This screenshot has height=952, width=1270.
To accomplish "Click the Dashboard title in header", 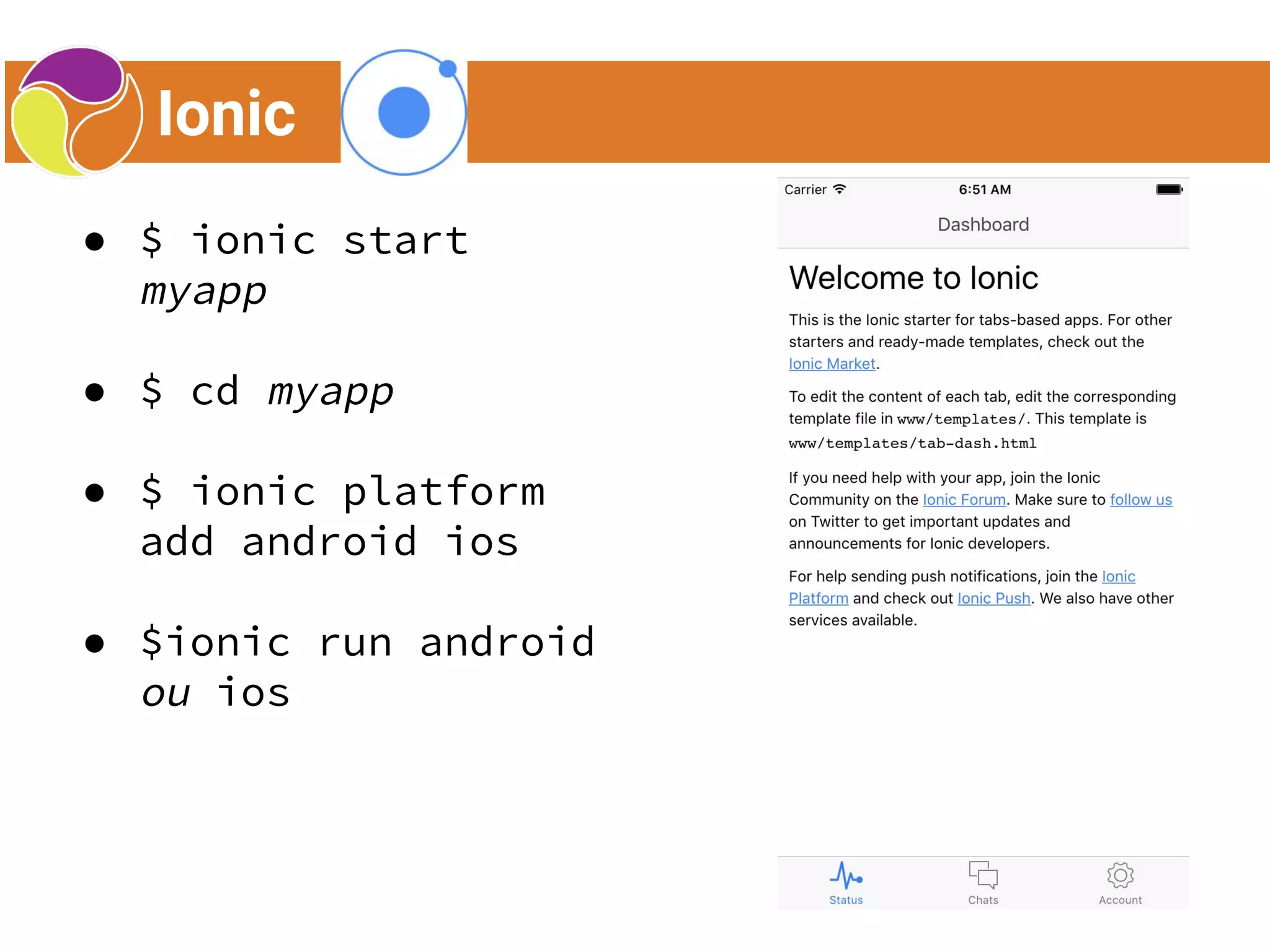I will click(983, 224).
